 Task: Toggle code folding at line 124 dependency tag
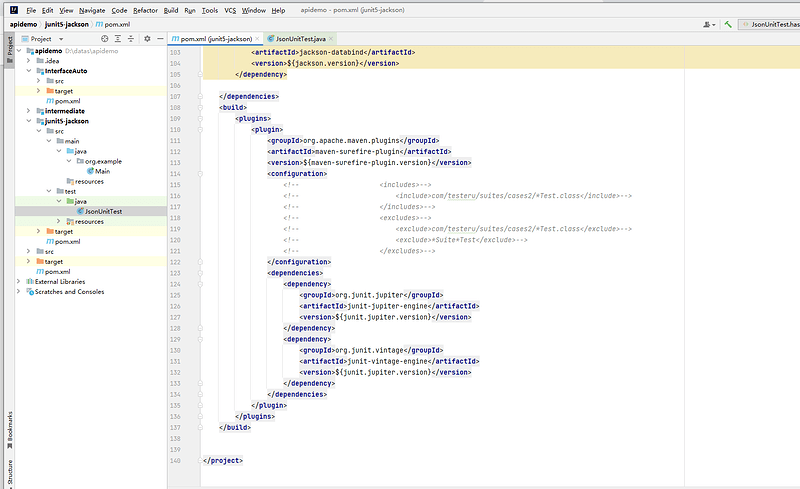(x=200, y=284)
